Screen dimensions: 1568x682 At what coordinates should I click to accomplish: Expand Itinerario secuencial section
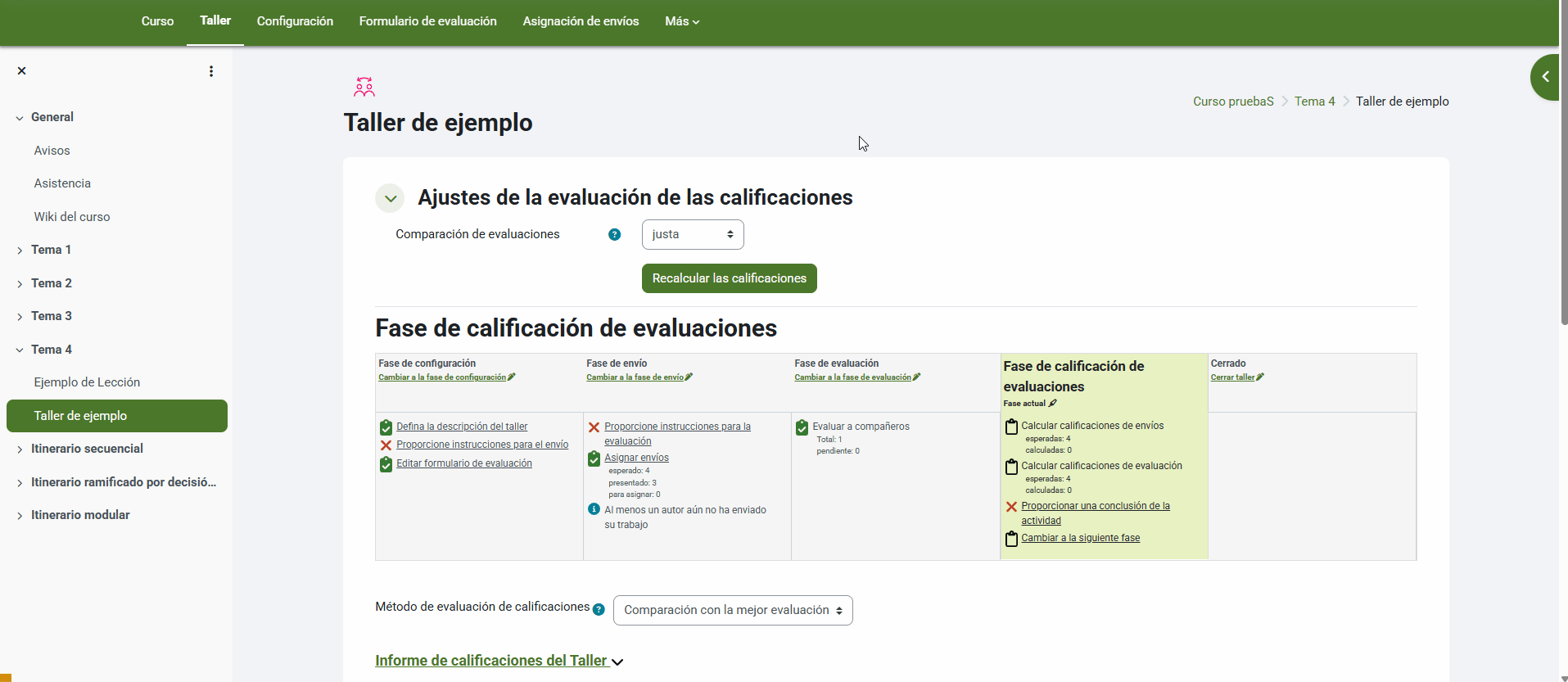(x=20, y=449)
